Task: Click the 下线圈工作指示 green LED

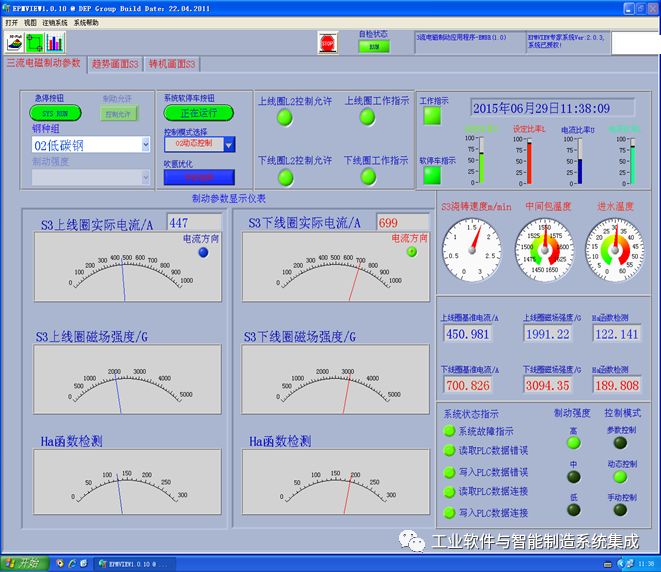Action: (368, 177)
